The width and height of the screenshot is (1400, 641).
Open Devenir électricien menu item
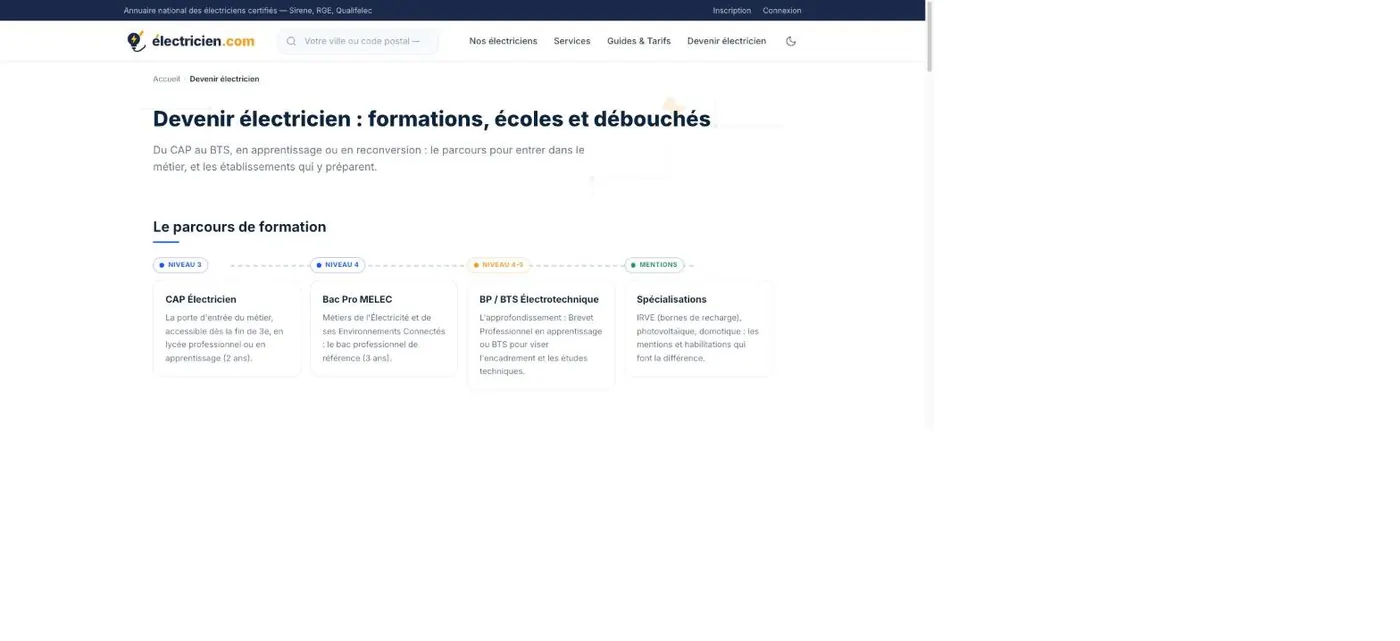click(x=727, y=41)
